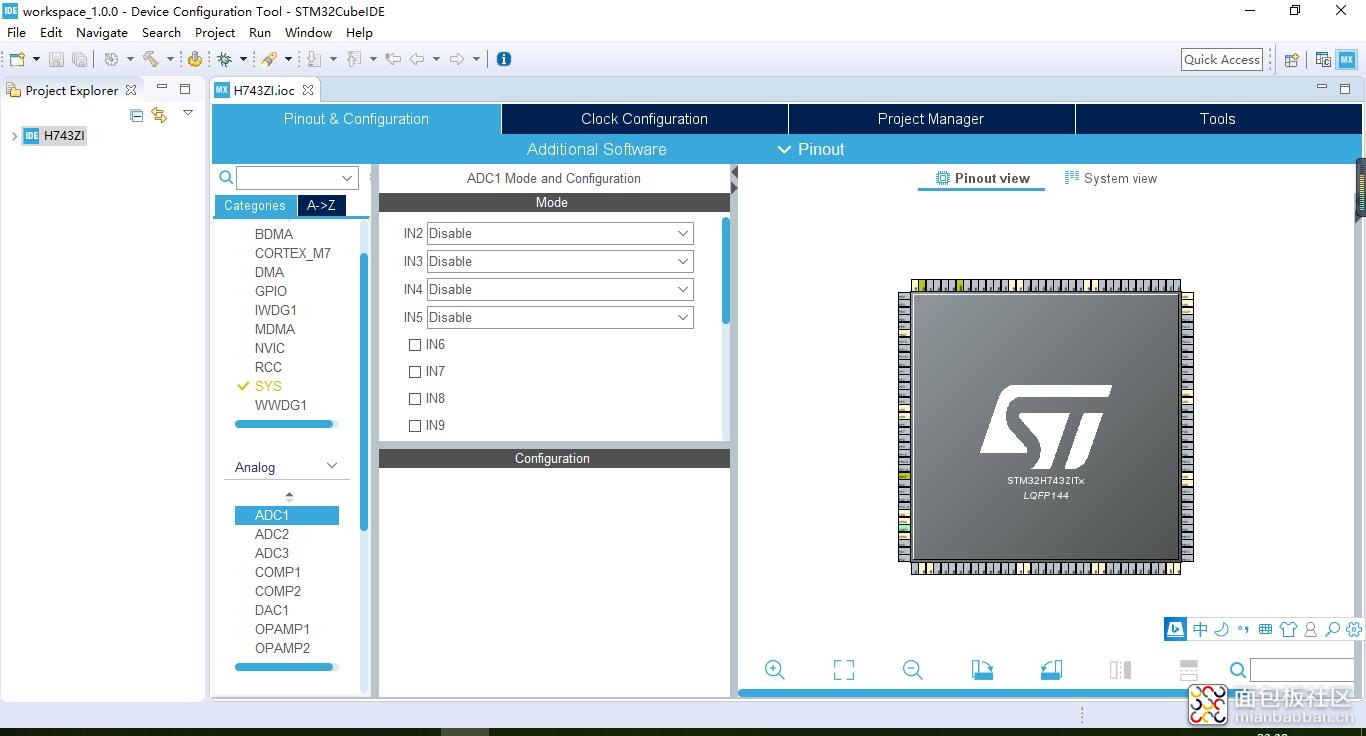Click the peripheral search magnifier icon
Viewport: 1366px width, 736px height.
(x=227, y=178)
